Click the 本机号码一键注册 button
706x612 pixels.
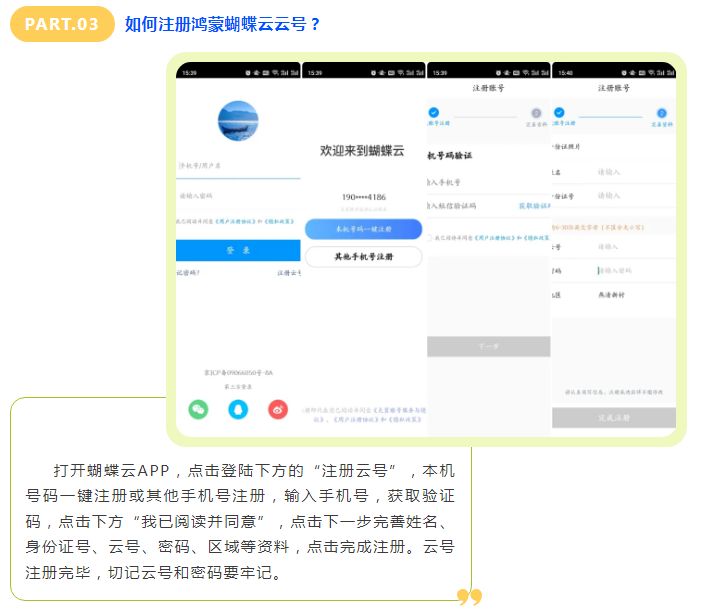[363, 229]
